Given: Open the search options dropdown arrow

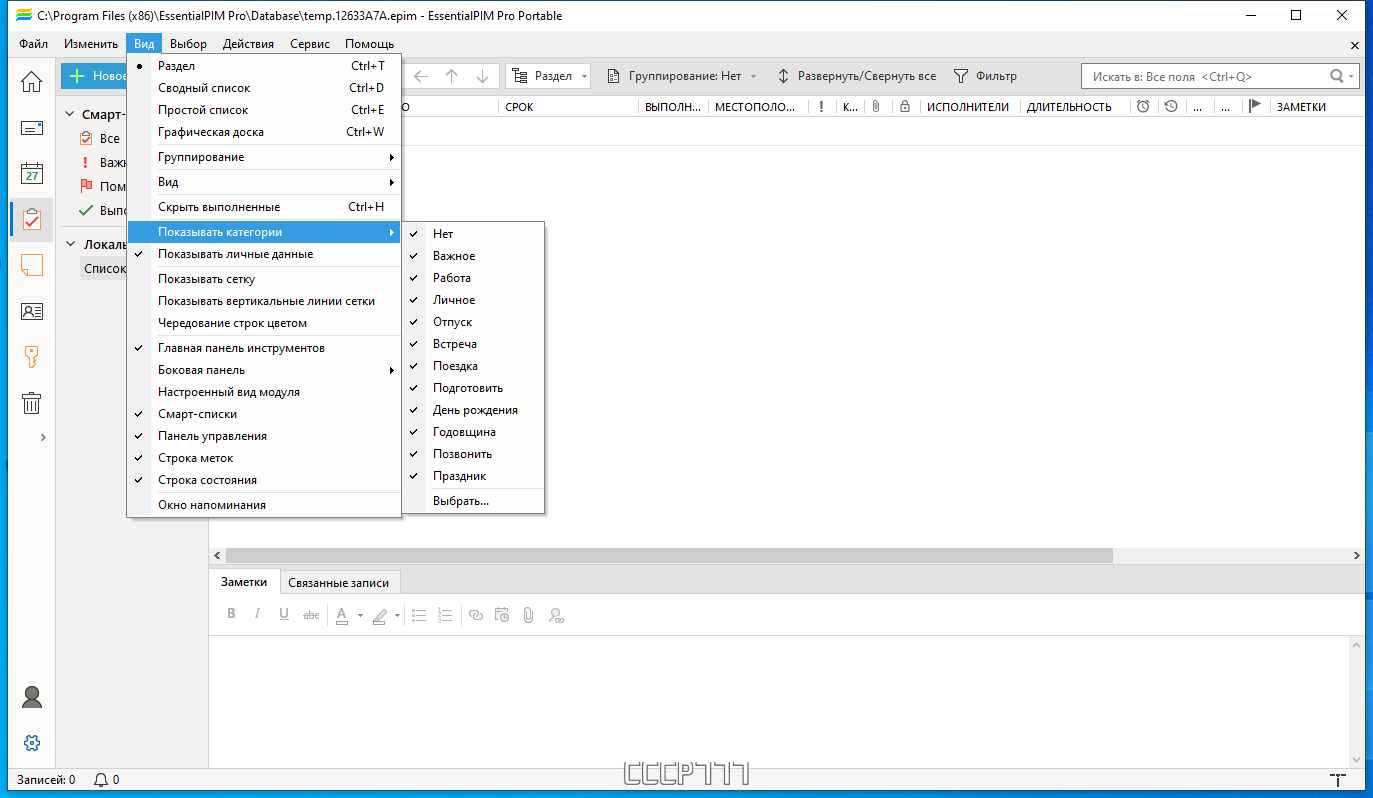Looking at the screenshot, I should tap(1352, 76).
